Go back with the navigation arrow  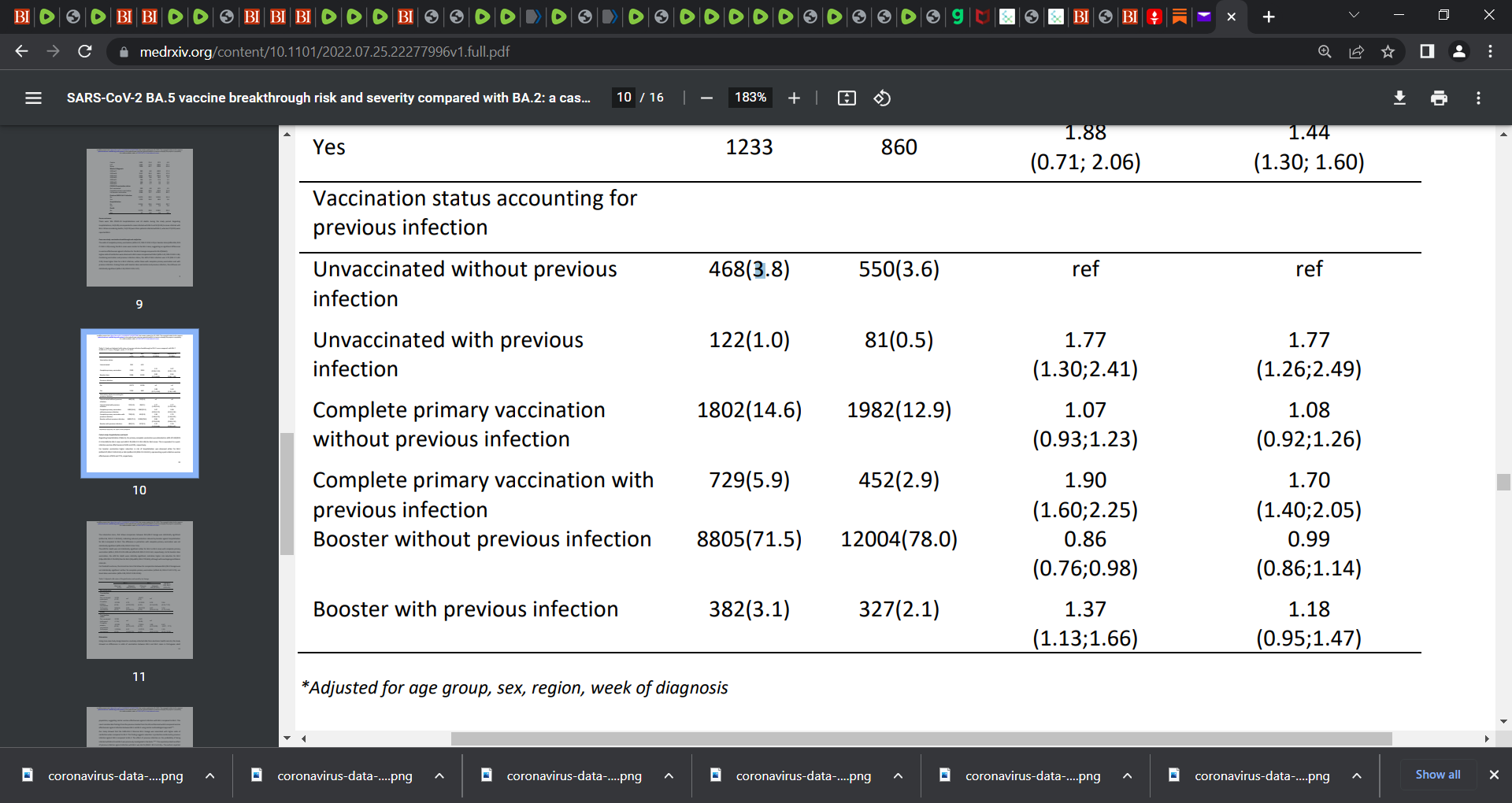pyautogui.click(x=20, y=51)
